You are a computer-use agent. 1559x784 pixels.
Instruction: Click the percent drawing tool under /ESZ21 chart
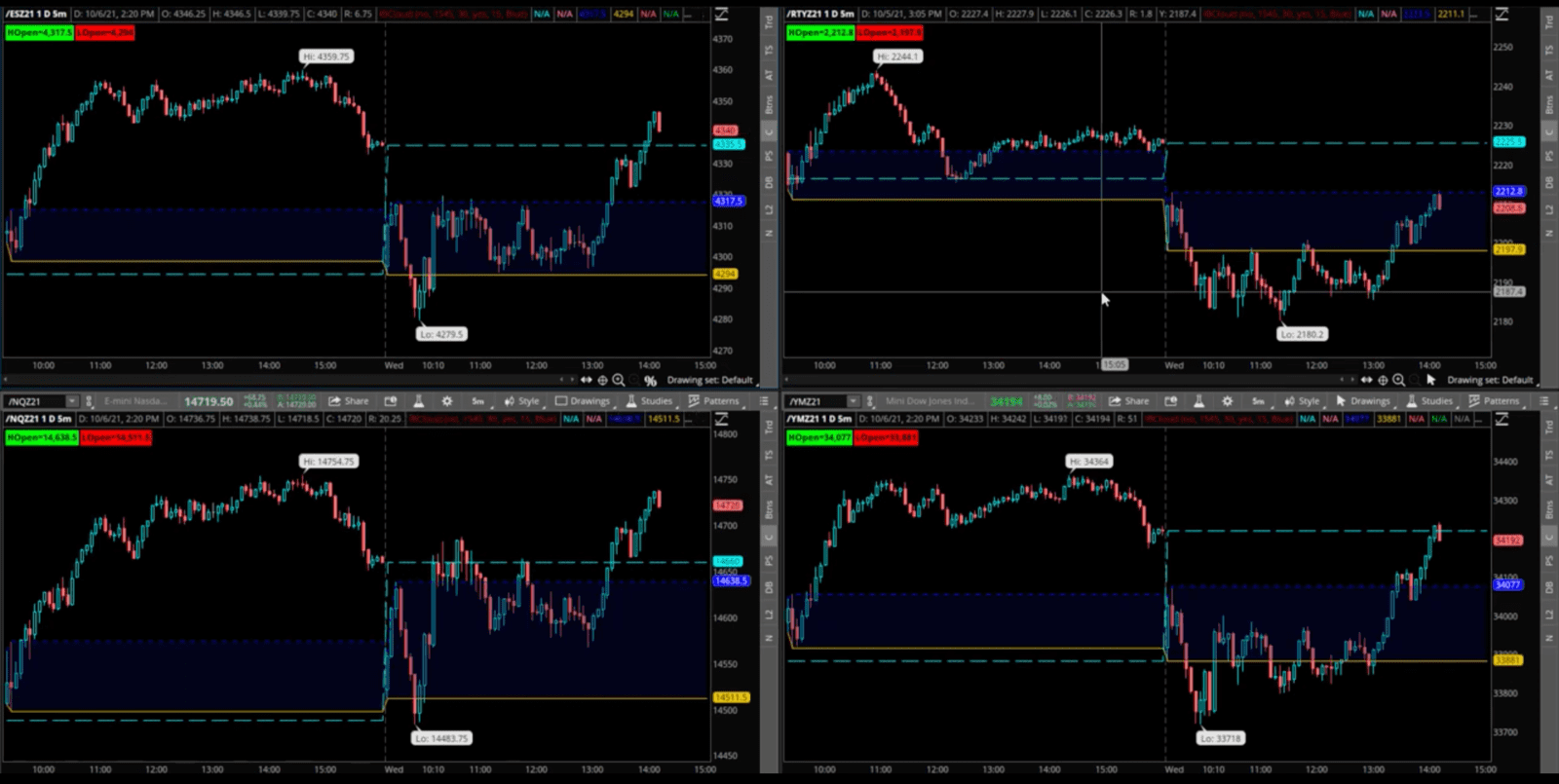(x=650, y=381)
